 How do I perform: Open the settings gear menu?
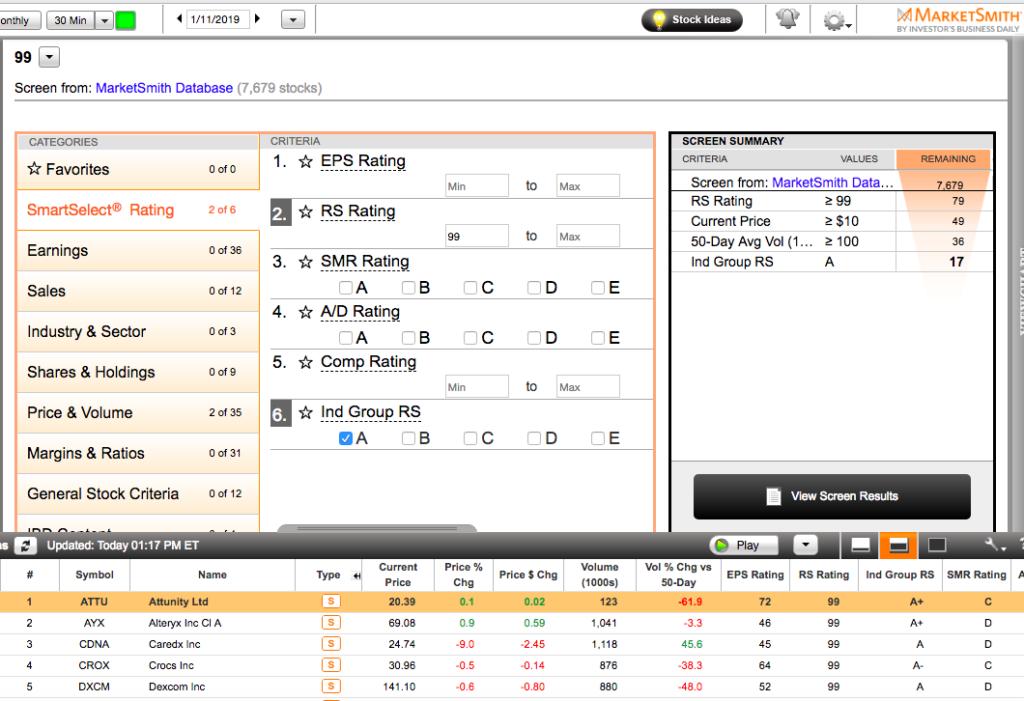point(837,20)
